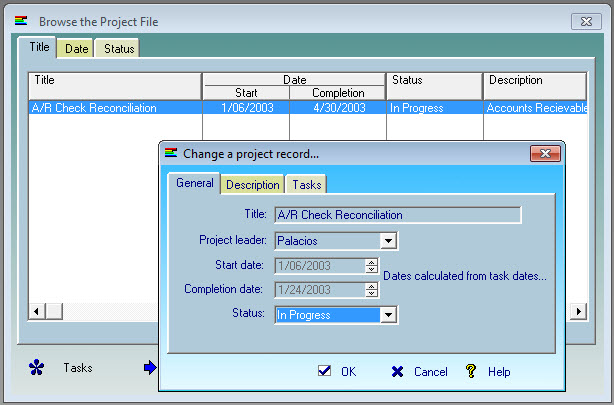Click the Change a project record title icon
614x405 pixels.
point(171,154)
